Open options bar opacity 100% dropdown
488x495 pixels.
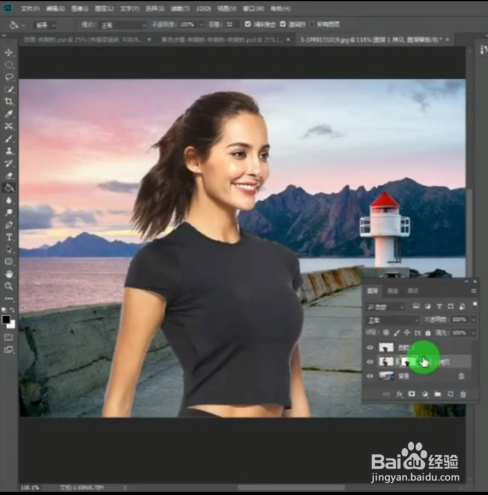click(x=201, y=25)
